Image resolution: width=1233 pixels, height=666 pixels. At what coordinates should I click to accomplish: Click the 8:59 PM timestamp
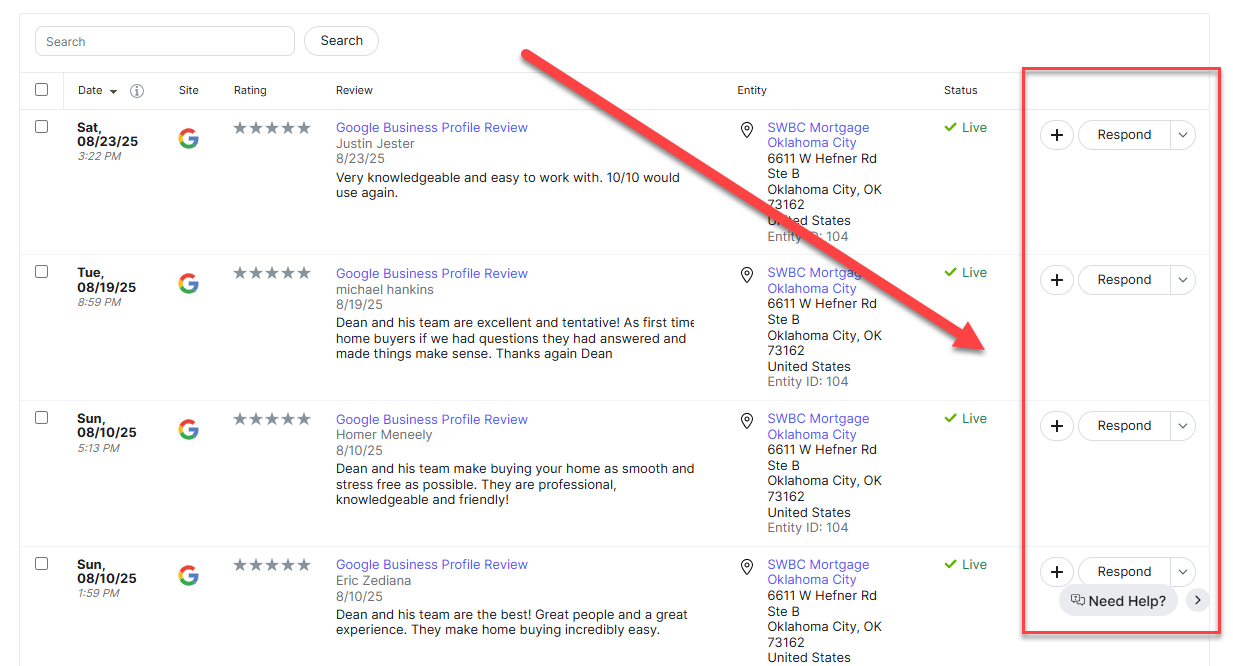click(99, 302)
